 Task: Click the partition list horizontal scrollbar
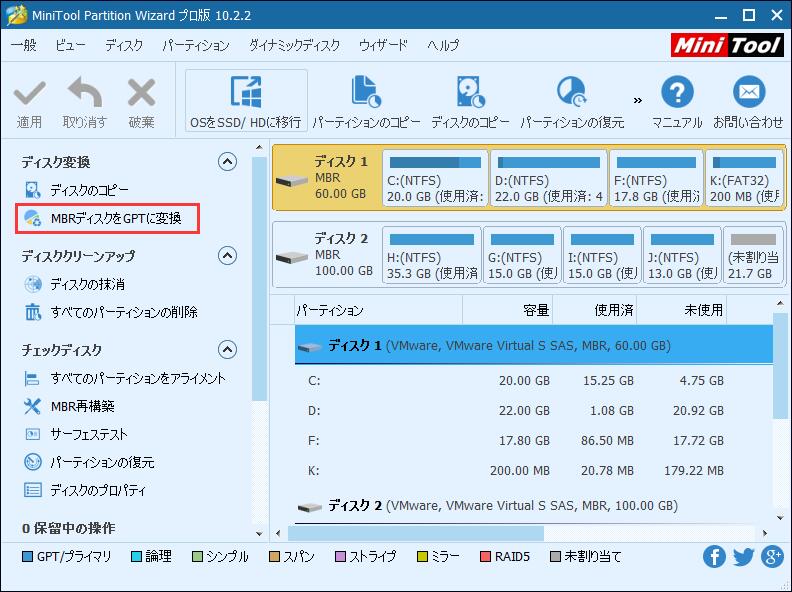416,533
